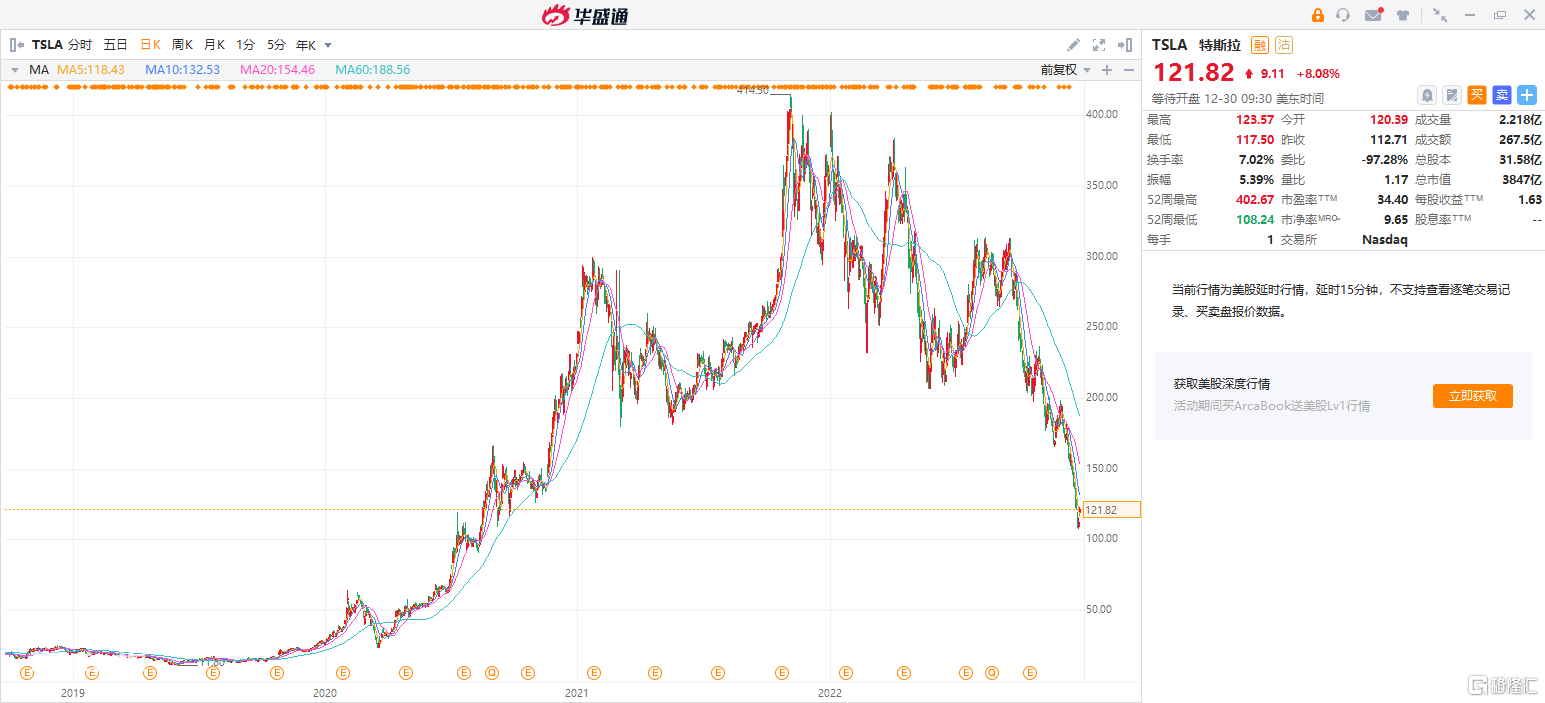This screenshot has width=1545, height=703.
Task: Select the 年K yearly candlestick tab
Action: (x=306, y=45)
